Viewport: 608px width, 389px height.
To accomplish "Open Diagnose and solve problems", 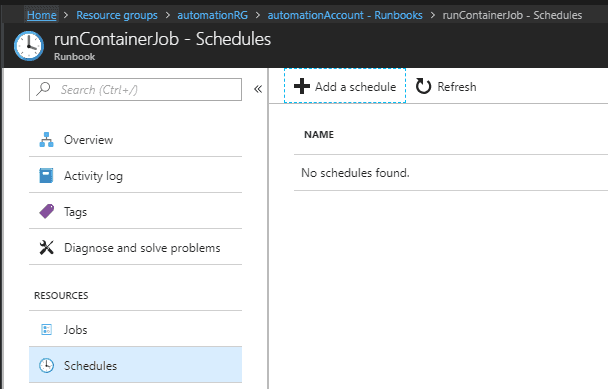I will point(135,247).
